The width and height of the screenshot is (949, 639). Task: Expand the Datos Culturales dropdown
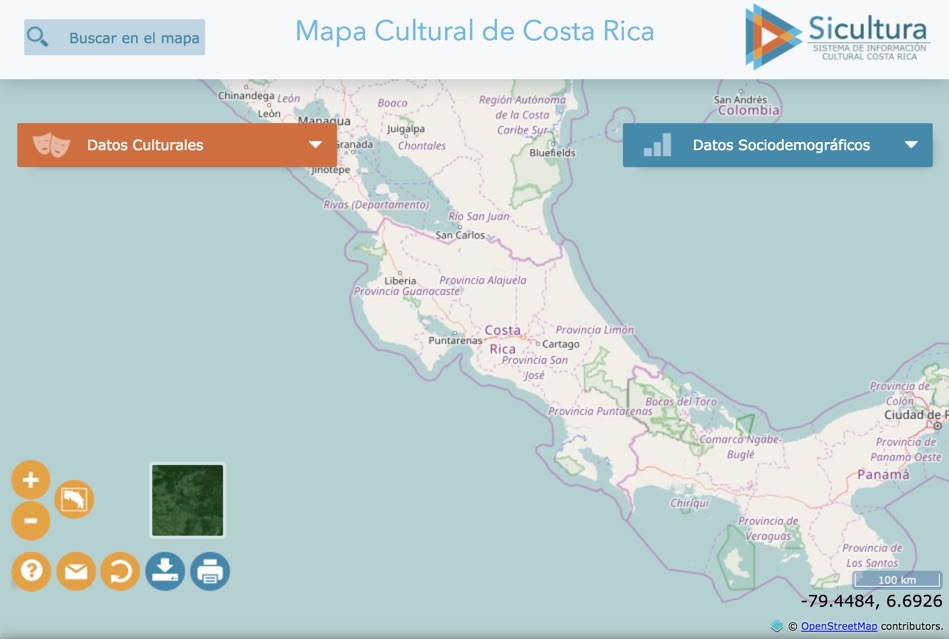click(315, 145)
